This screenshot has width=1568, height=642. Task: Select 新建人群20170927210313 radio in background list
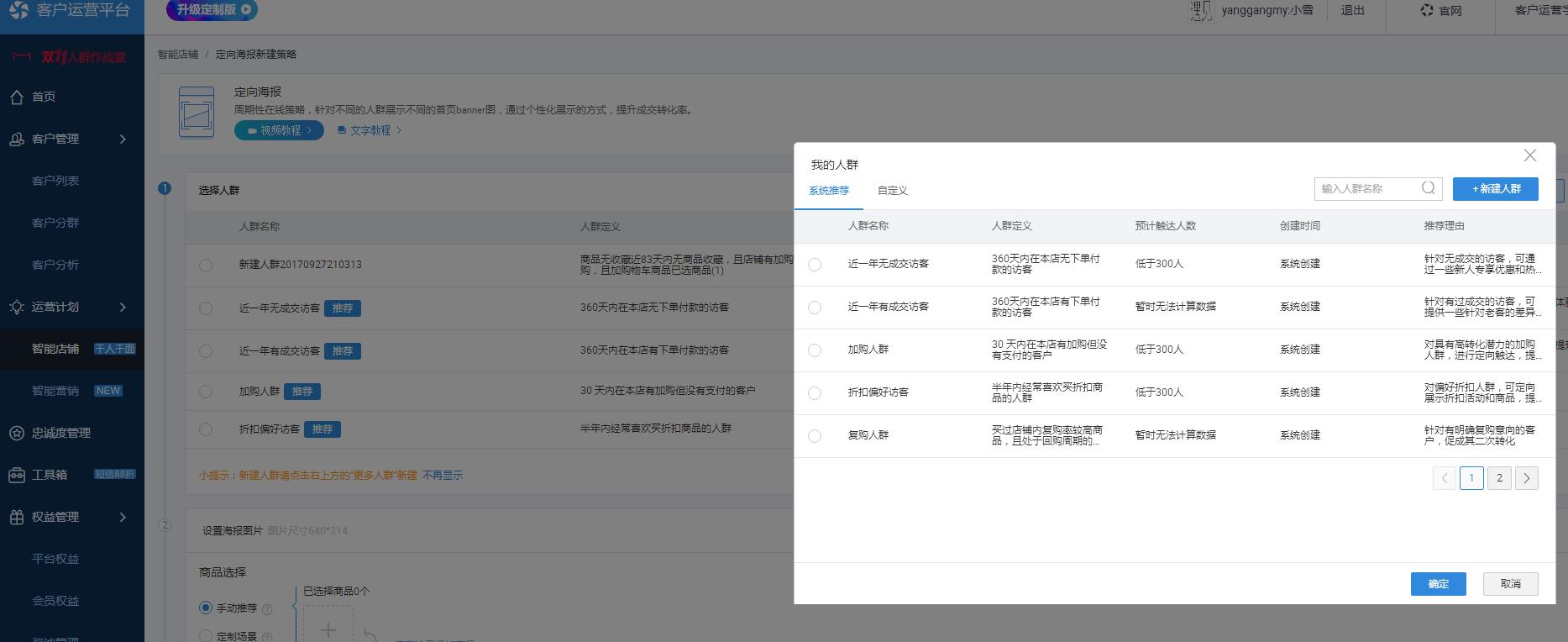point(206,266)
